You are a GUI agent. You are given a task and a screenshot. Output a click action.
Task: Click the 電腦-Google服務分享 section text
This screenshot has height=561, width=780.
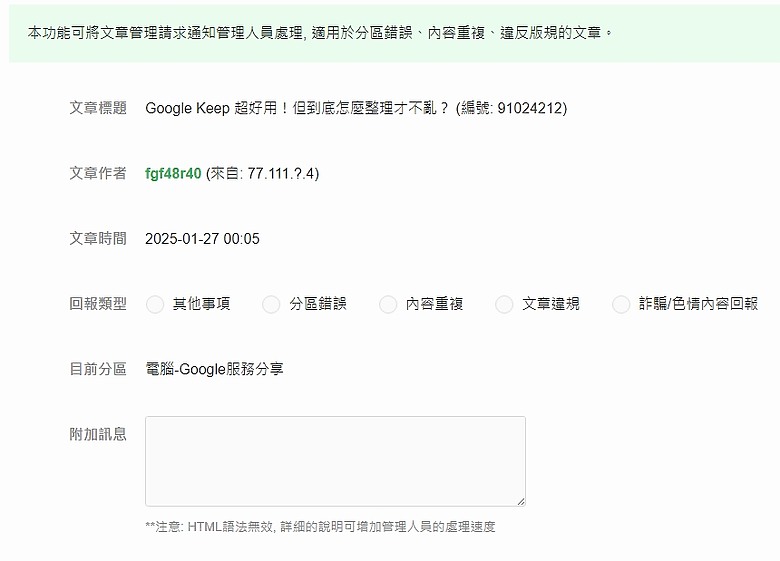(214, 369)
